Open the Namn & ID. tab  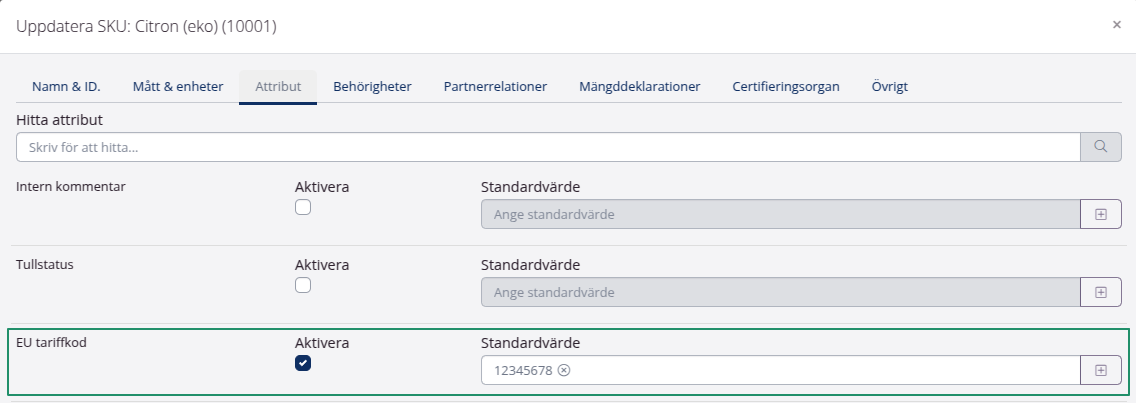pos(66,87)
